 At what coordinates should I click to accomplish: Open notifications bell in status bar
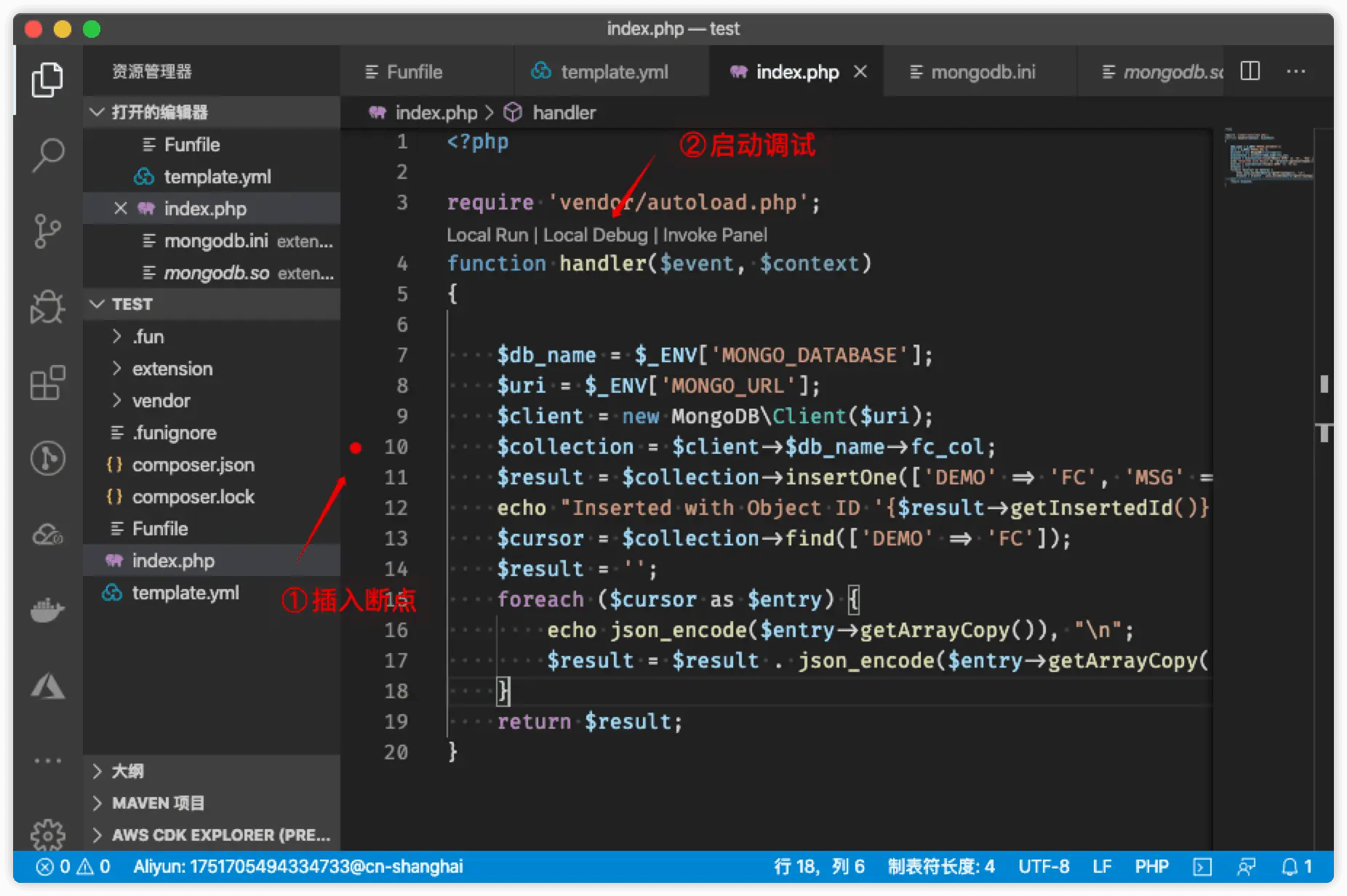(x=1297, y=866)
